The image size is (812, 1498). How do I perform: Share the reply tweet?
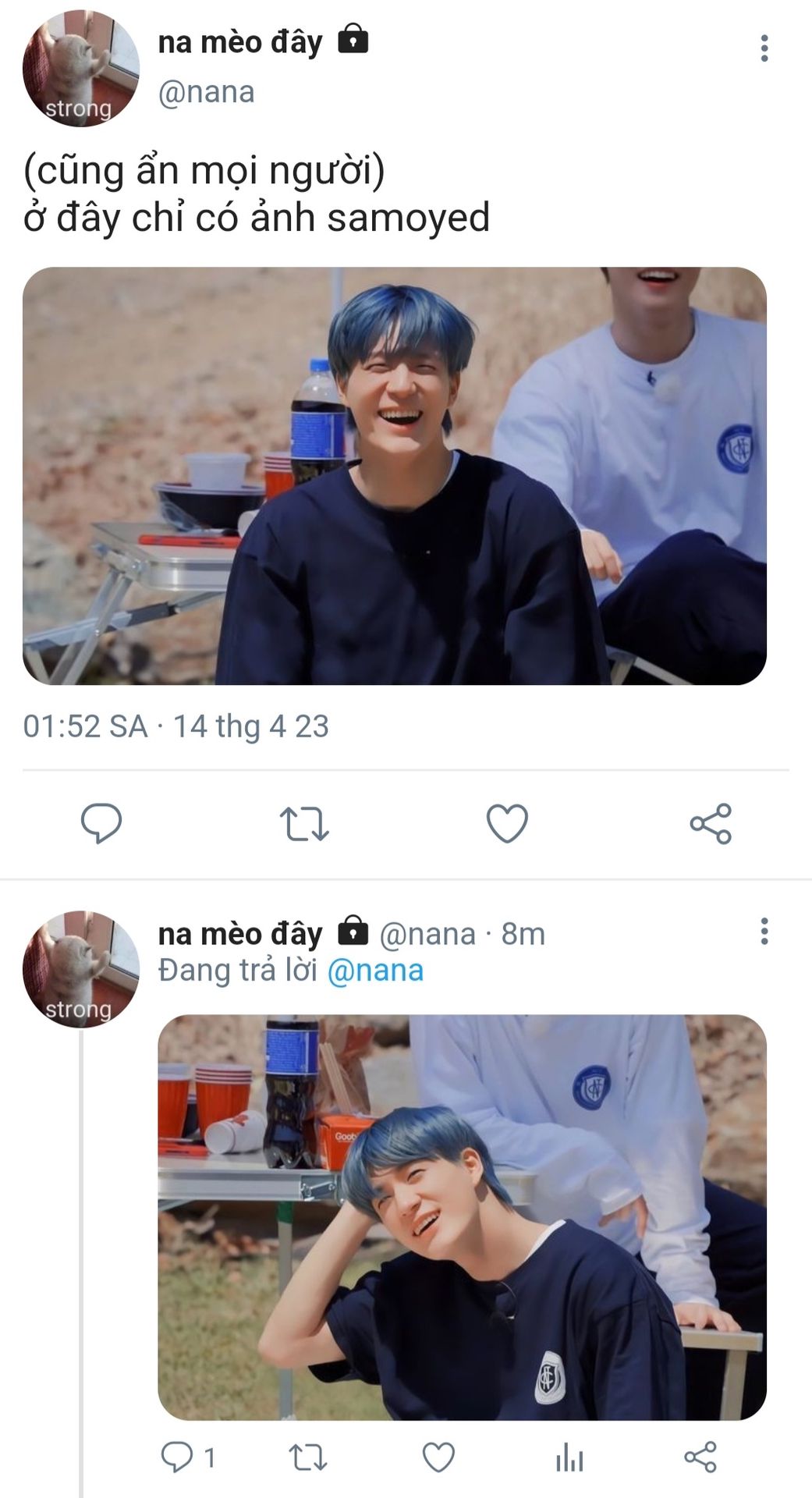[700, 1457]
